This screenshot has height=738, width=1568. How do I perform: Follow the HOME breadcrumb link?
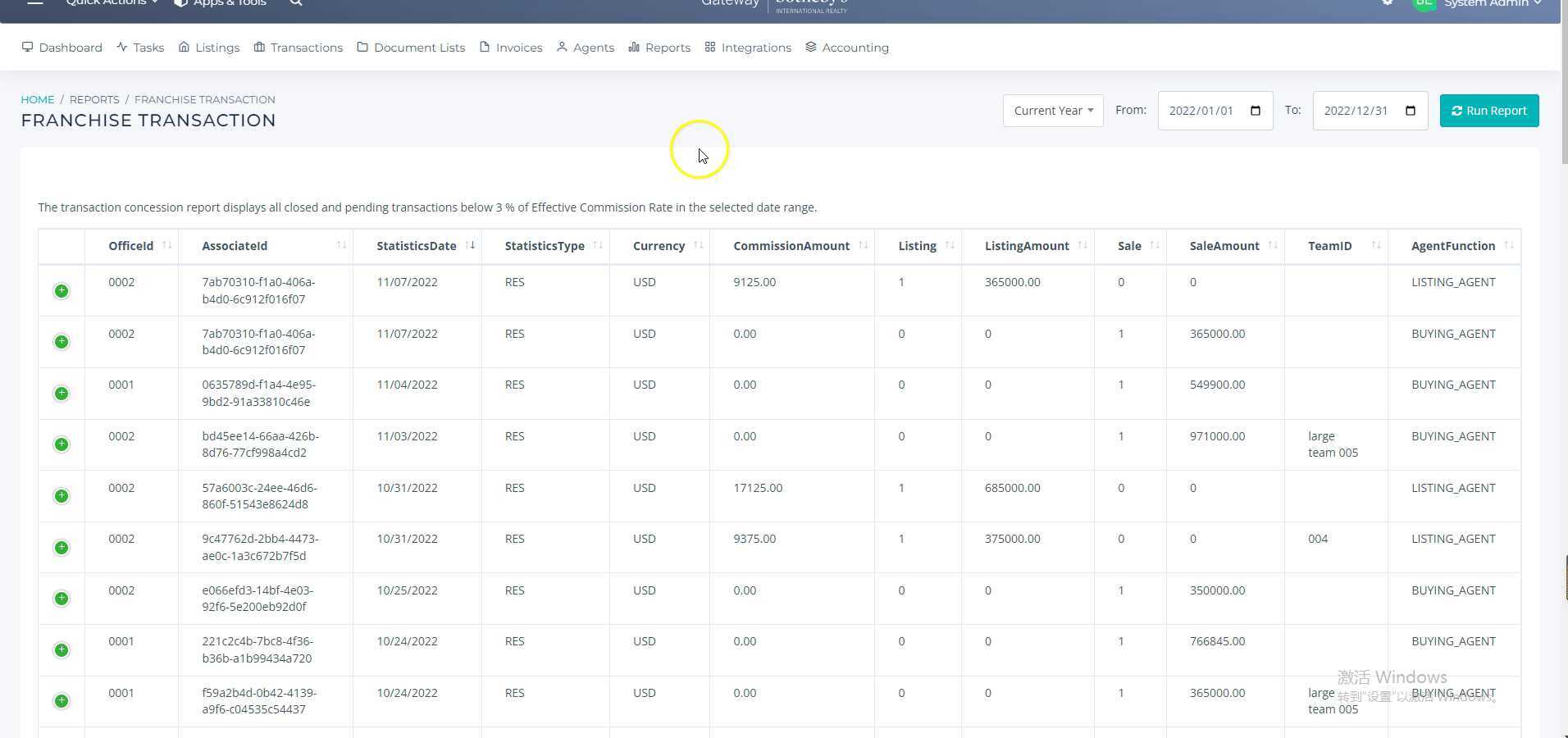38,99
